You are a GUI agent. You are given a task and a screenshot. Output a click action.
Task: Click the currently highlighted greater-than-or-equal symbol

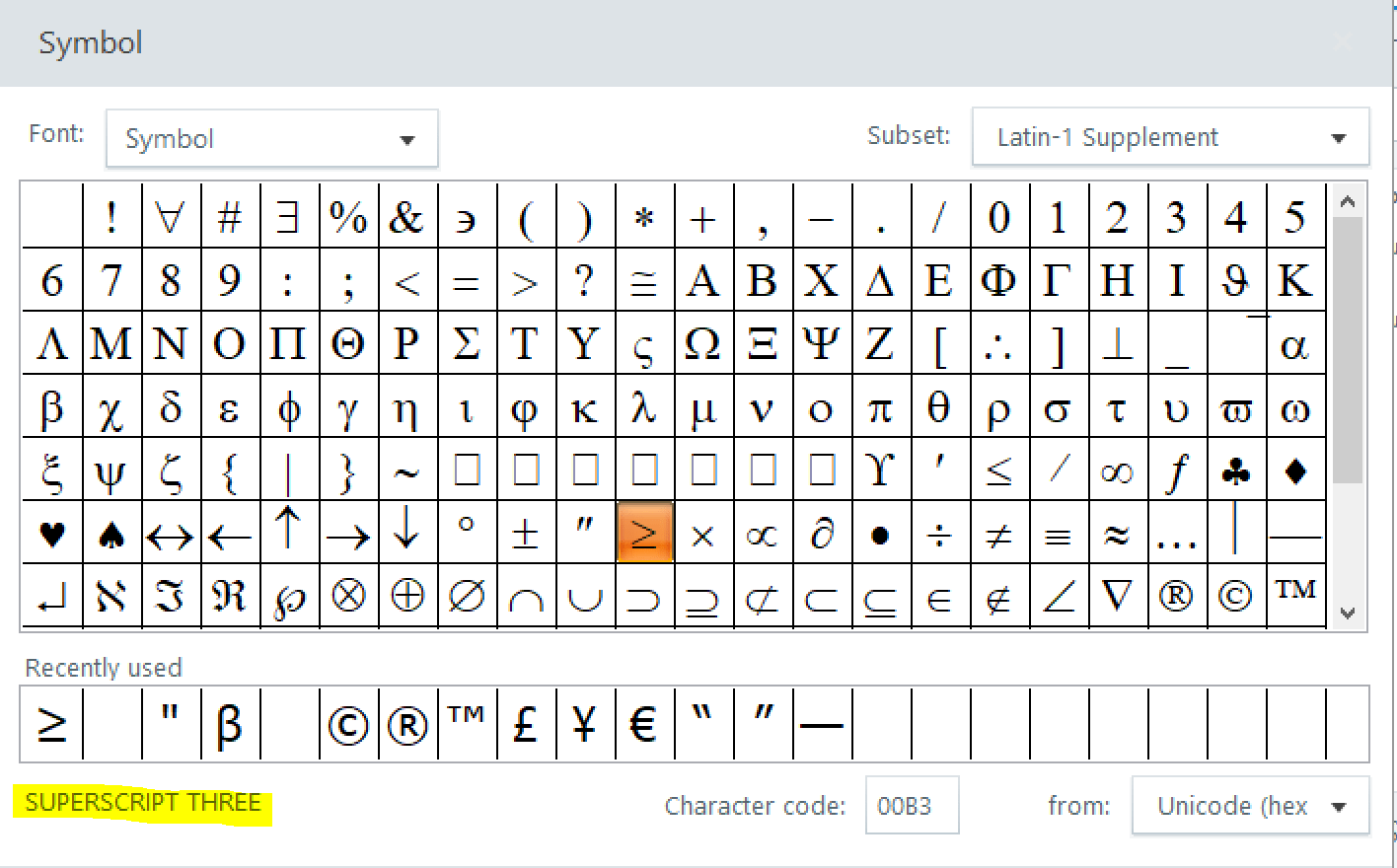tap(644, 534)
